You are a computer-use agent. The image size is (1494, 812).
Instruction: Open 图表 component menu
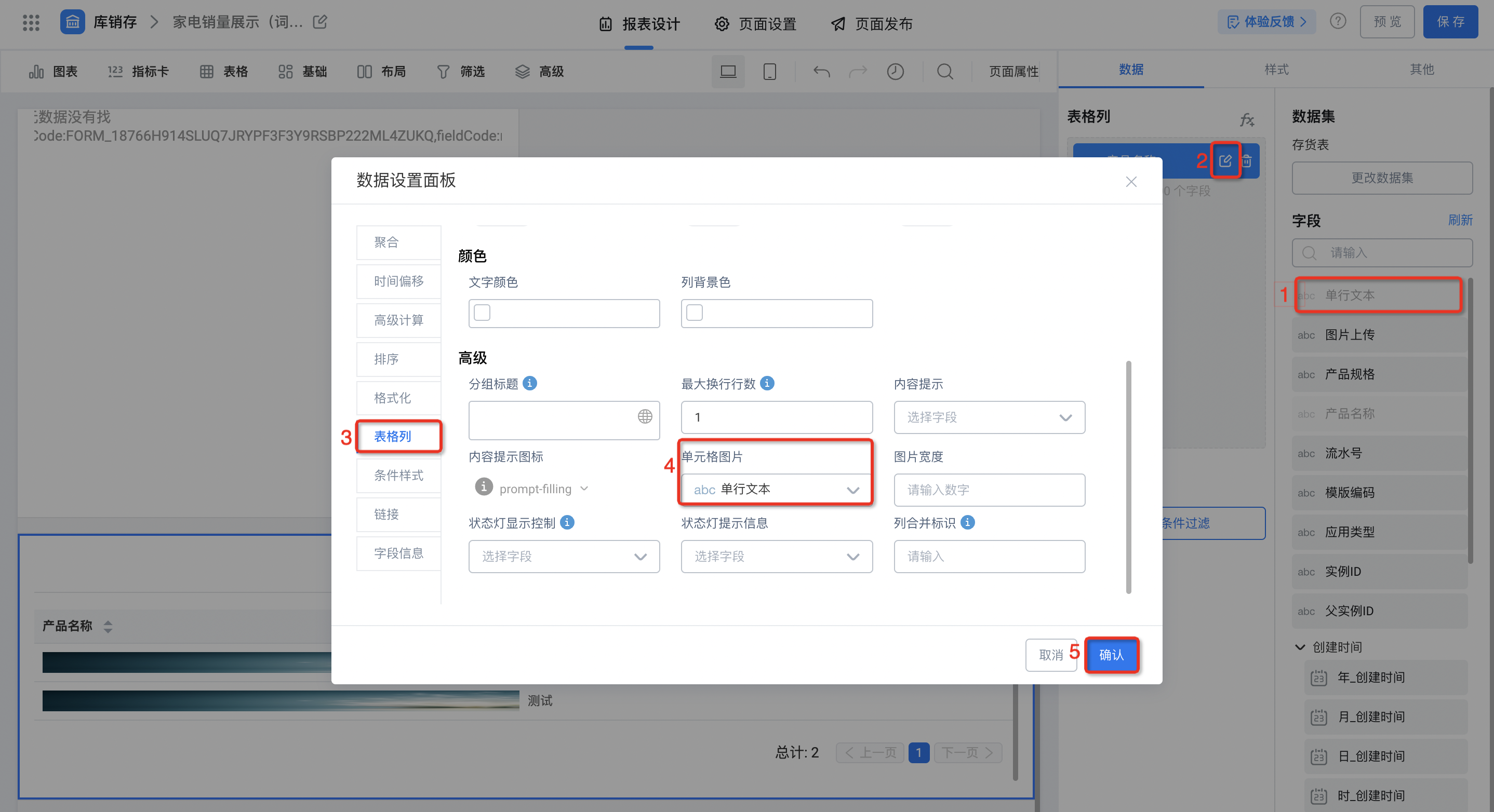point(53,71)
